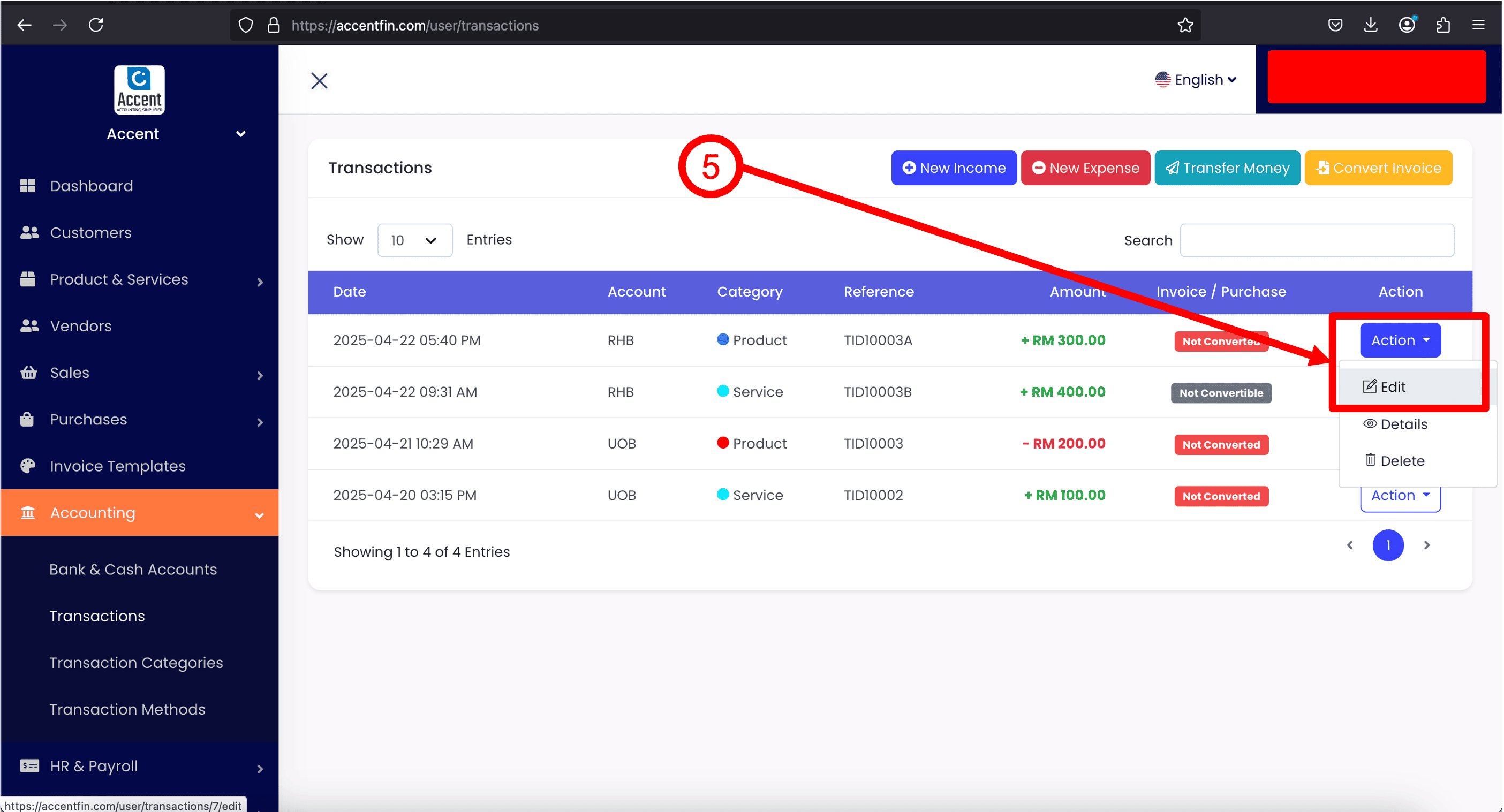Click inside the Search input field
This screenshot has height=812, width=1504.
tap(1317, 240)
